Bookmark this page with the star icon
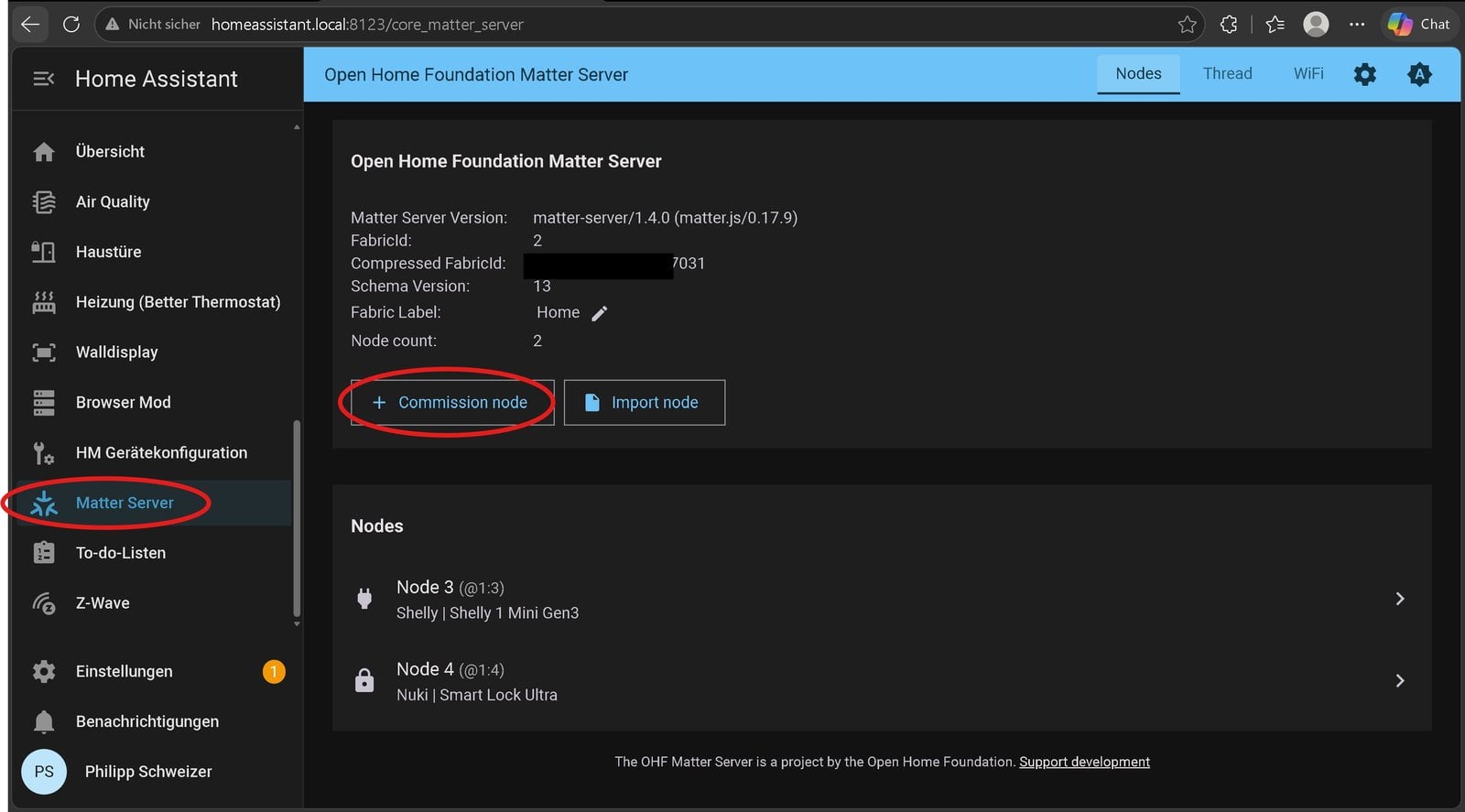This screenshot has width=1465, height=812. click(x=1188, y=25)
